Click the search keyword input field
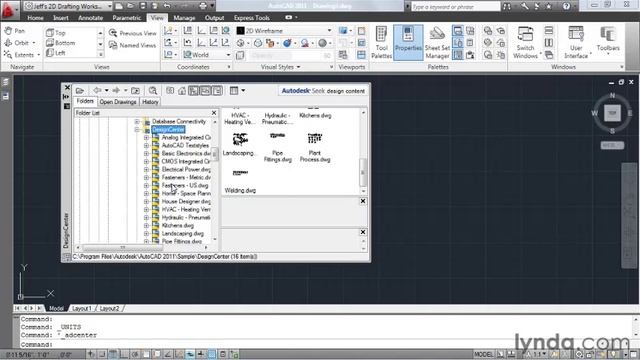 [x=456, y=6]
